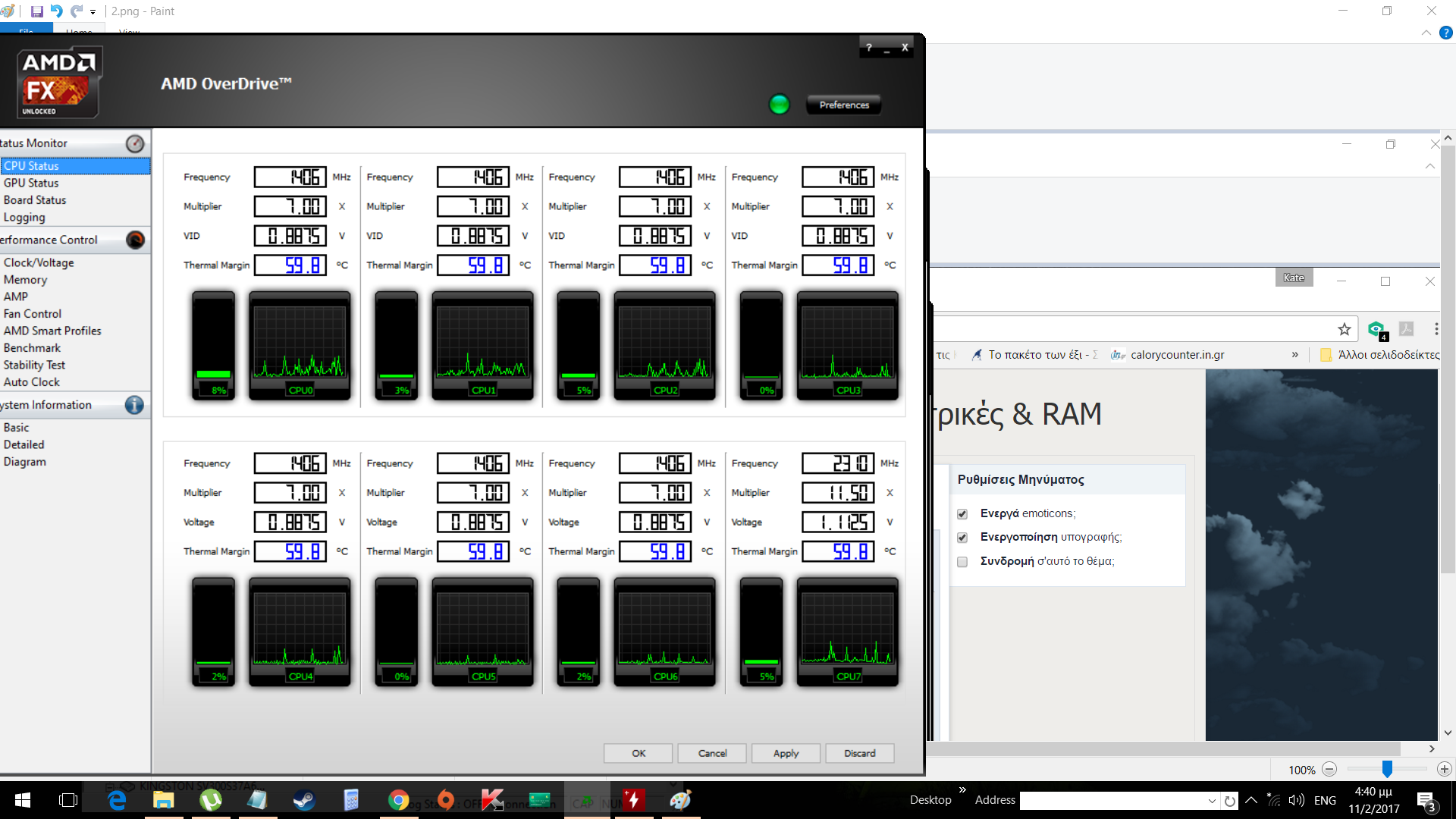Open the Address toolbar dropdown arrow
The height and width of the screenshot is (819, 1456).
pos(1212,801)
